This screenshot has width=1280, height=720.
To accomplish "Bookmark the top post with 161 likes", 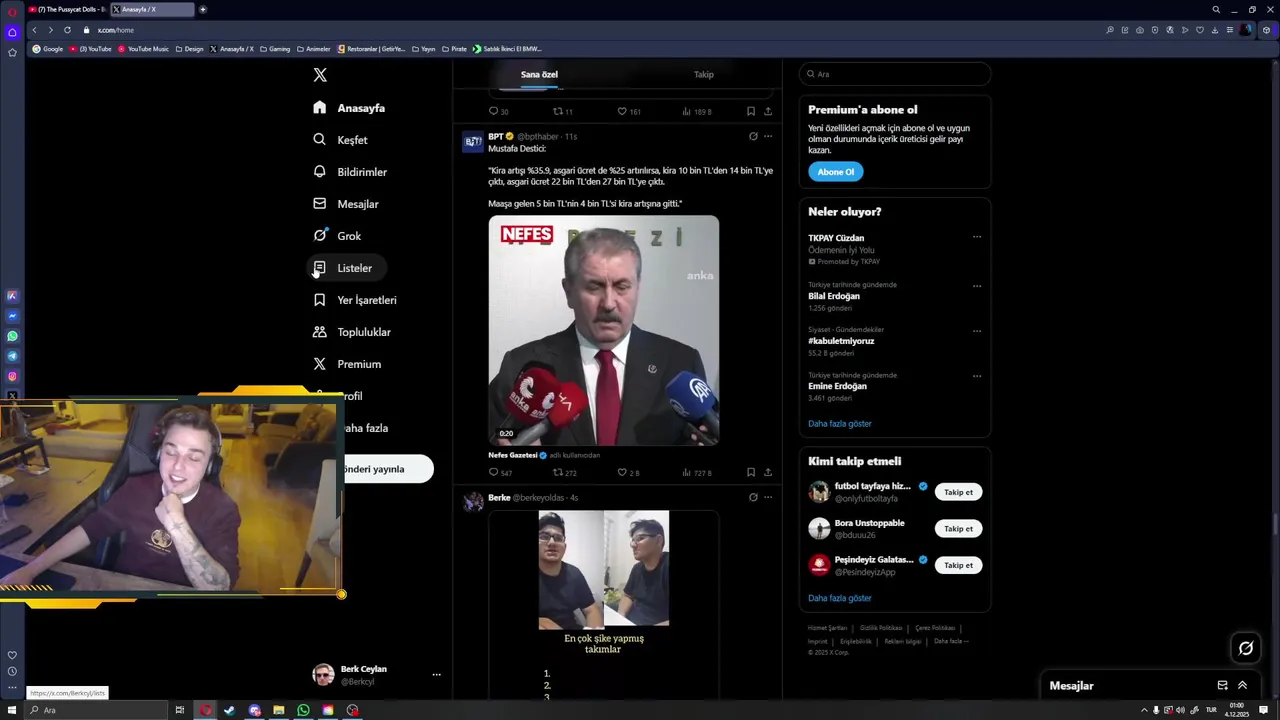I will (x=751, y=111).
